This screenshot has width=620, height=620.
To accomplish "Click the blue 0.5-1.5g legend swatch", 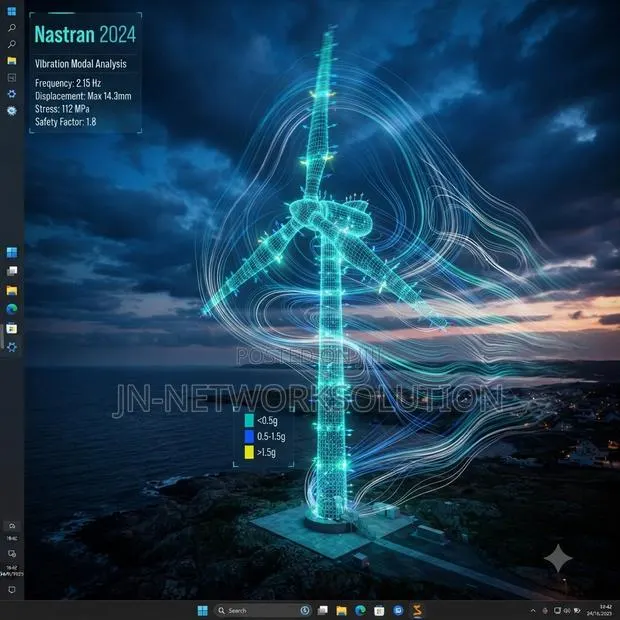I will [x=249, y=436].
